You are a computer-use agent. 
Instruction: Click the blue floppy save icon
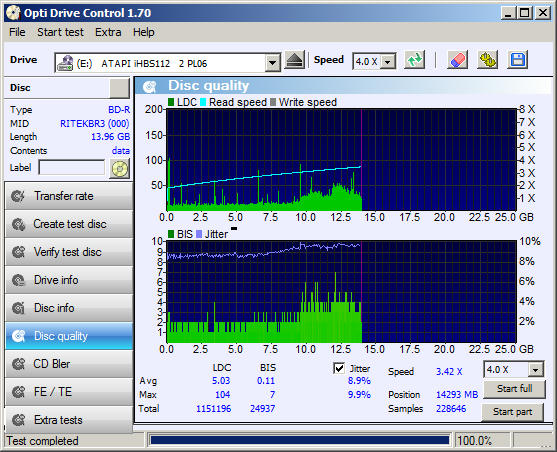pyautogui.click(x=518, y=60)
